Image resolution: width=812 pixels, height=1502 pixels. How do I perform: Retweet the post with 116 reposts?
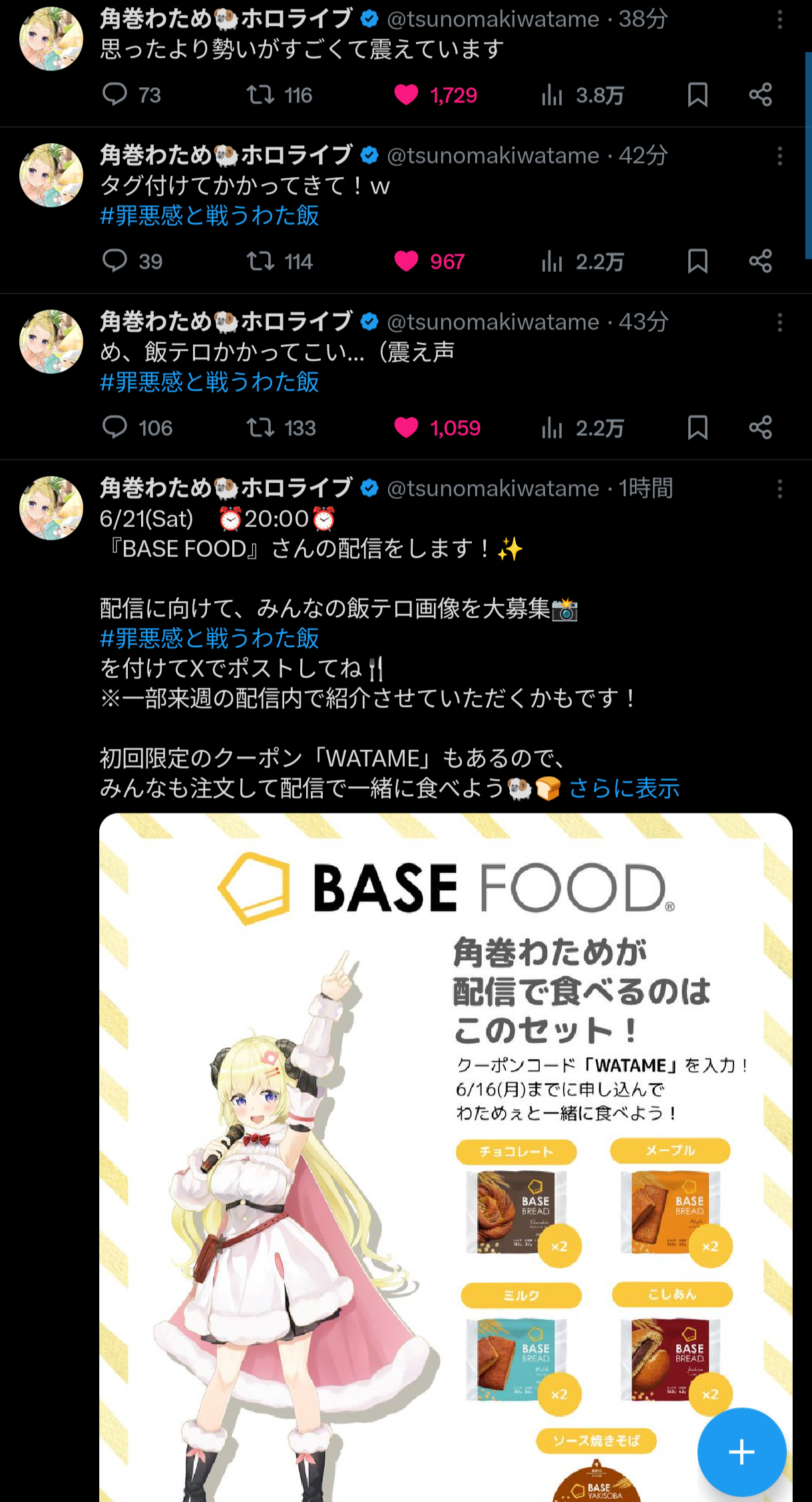(x=279, y=95)
